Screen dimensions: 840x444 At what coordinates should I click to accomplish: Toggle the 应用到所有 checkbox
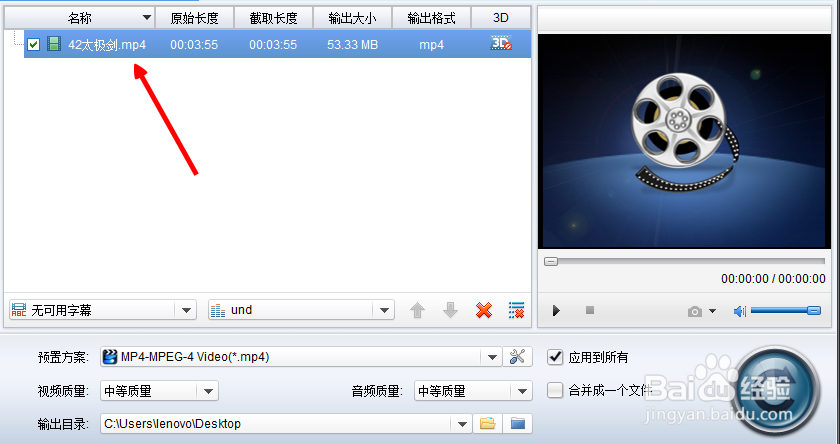pos(556,357)
